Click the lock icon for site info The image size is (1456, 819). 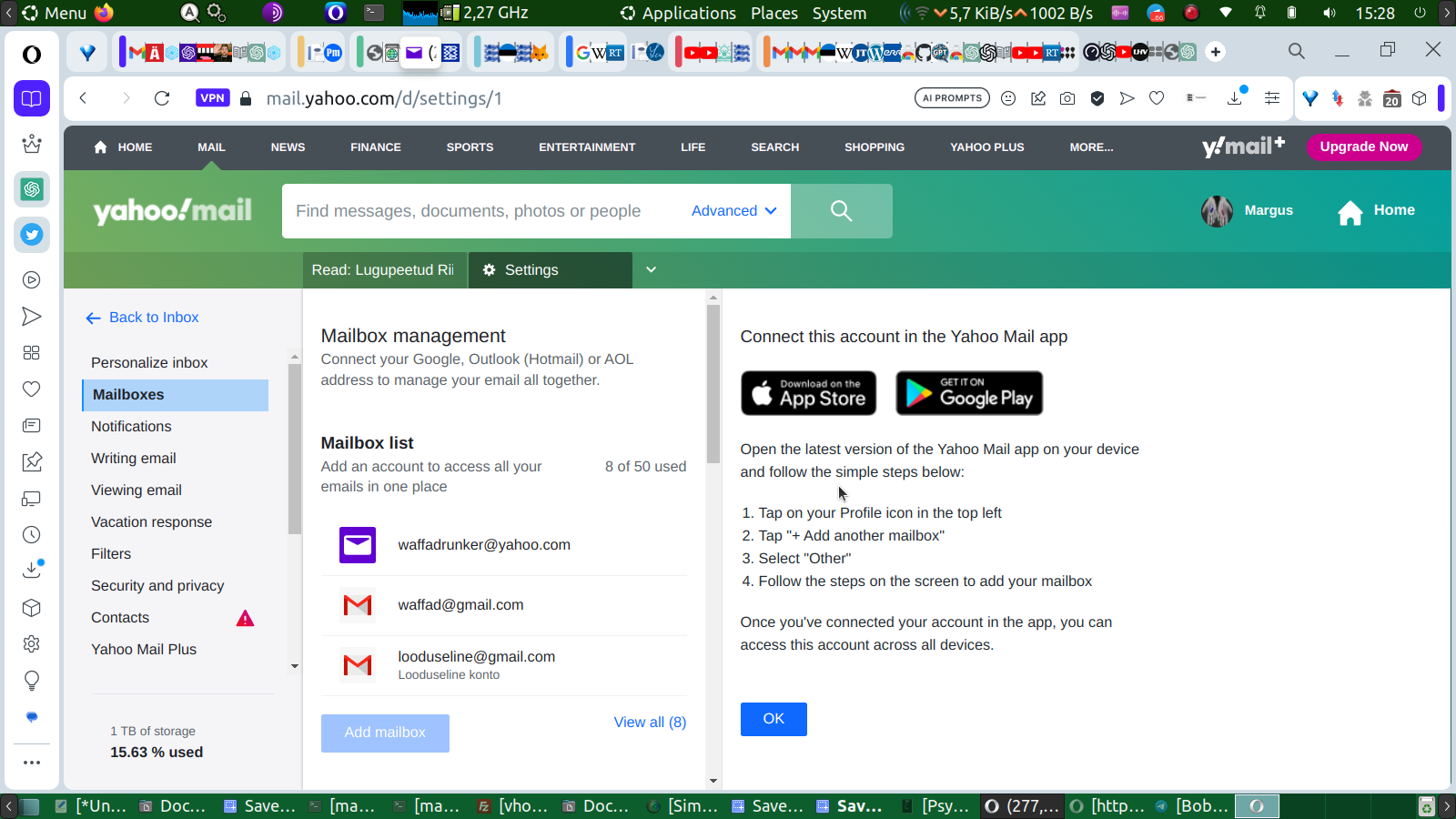pyautogui.click(x=245, y=98)
